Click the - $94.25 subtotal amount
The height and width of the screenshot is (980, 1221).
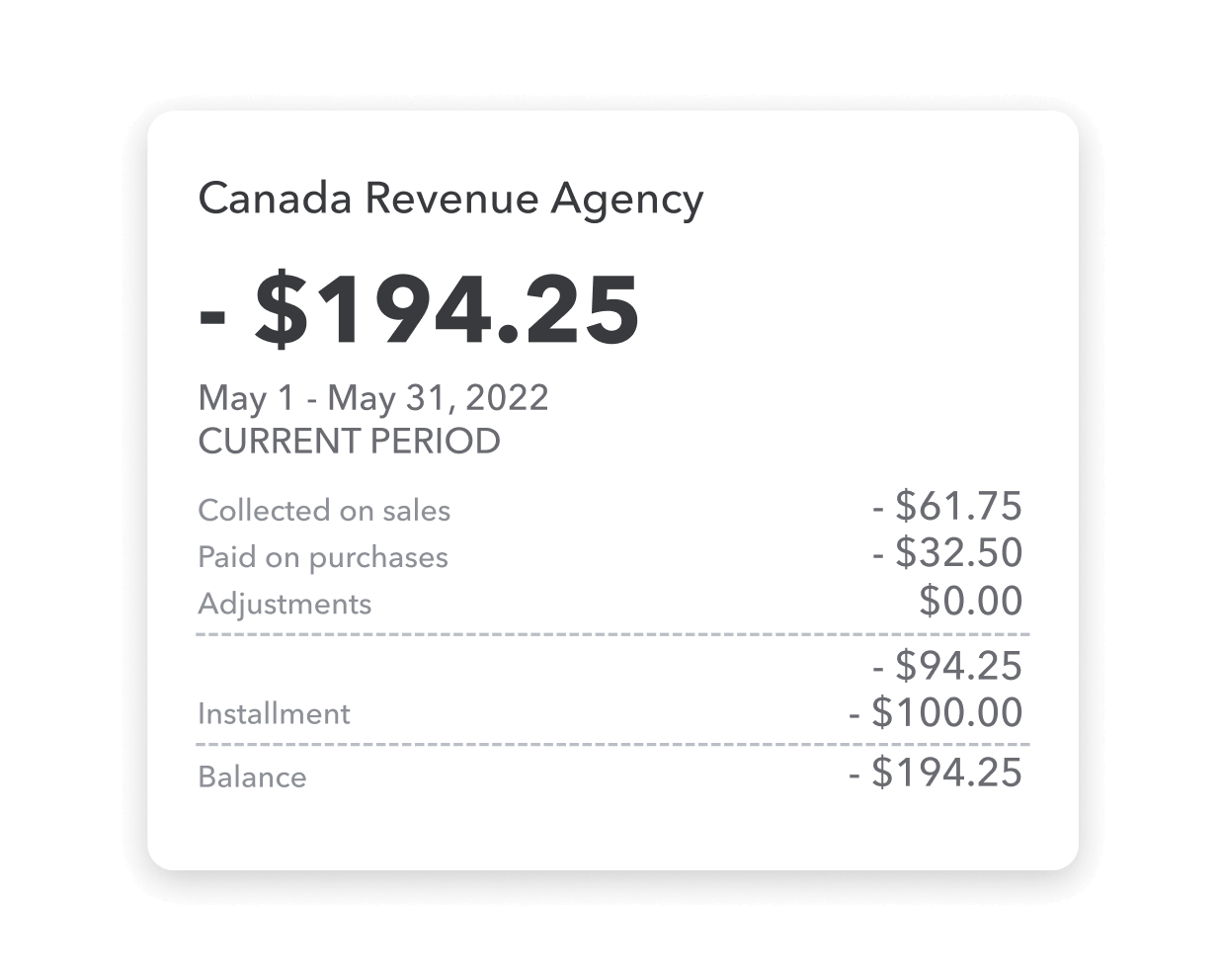pos(947,666)
